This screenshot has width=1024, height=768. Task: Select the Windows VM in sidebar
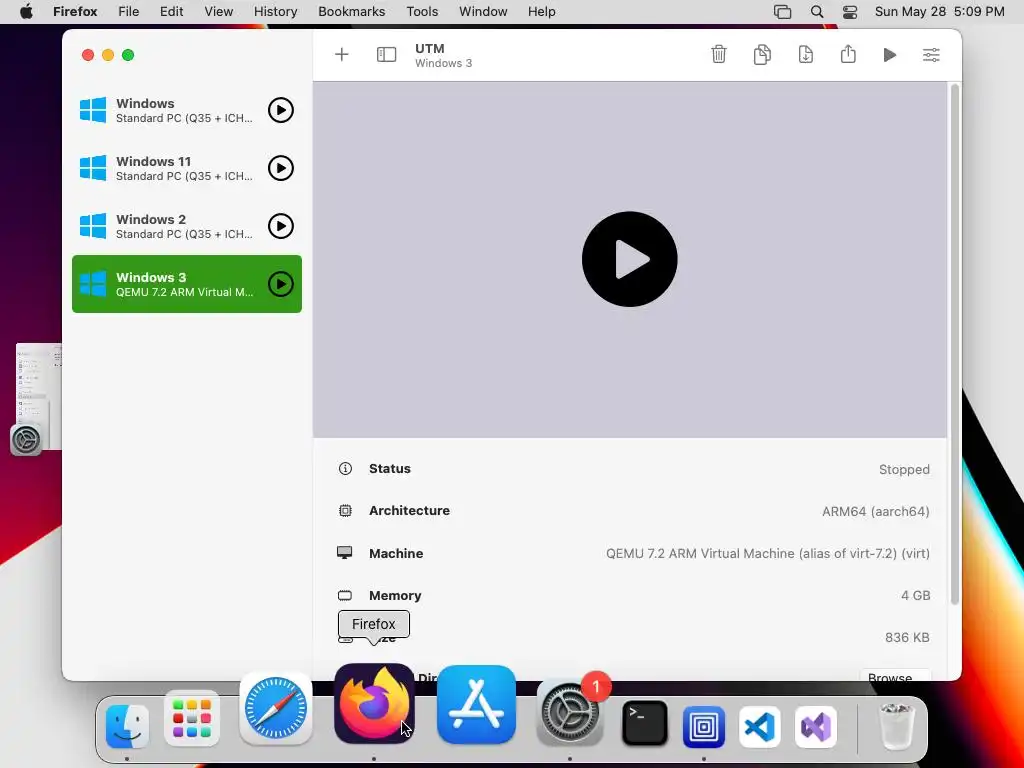(x=187, y=110)
